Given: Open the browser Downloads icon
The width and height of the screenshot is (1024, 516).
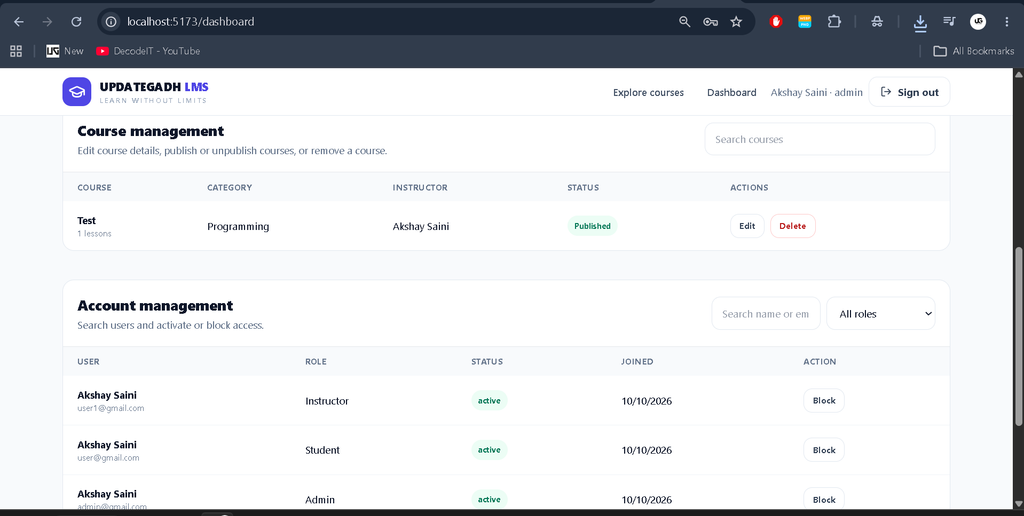Looking at the screenshot, I should [920, 23].
